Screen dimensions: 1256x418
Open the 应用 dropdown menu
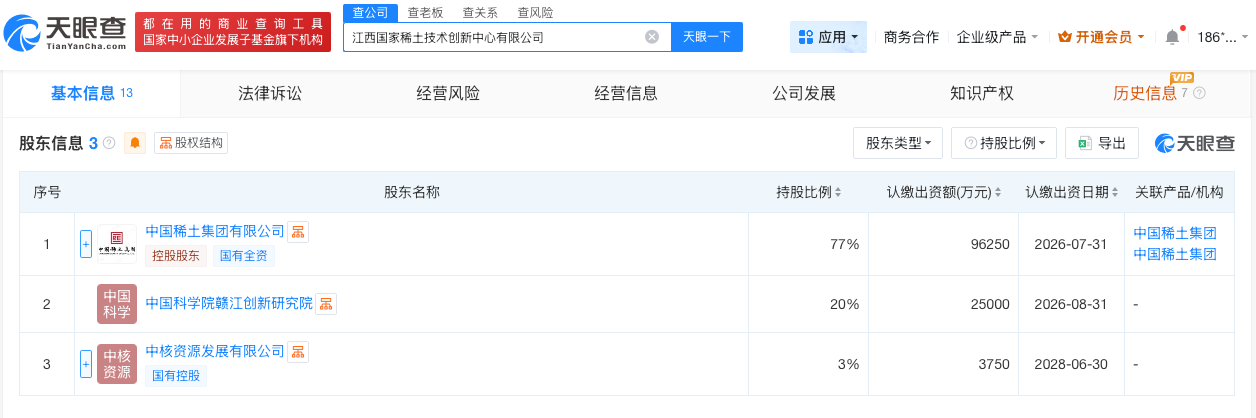pyautogui.click(x=828, y=37)
